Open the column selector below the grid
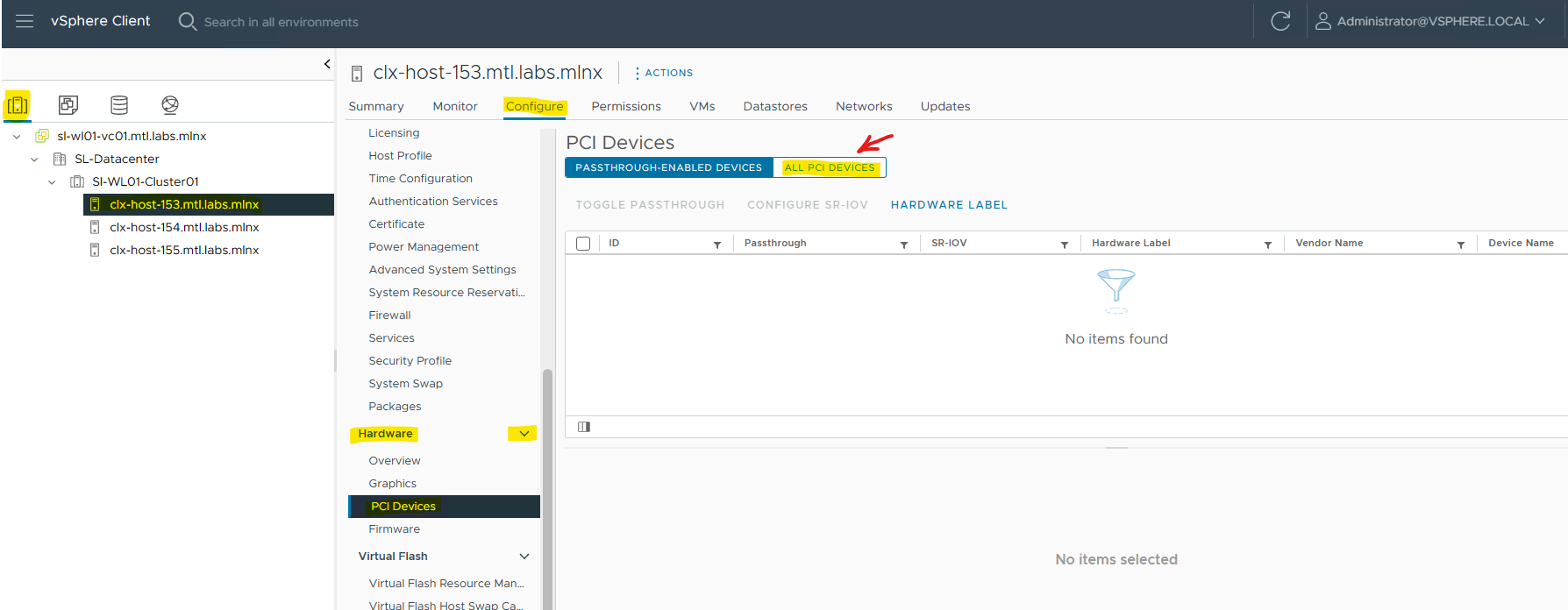Screen dimensions: 1568x610 click(x=584, y=427)
